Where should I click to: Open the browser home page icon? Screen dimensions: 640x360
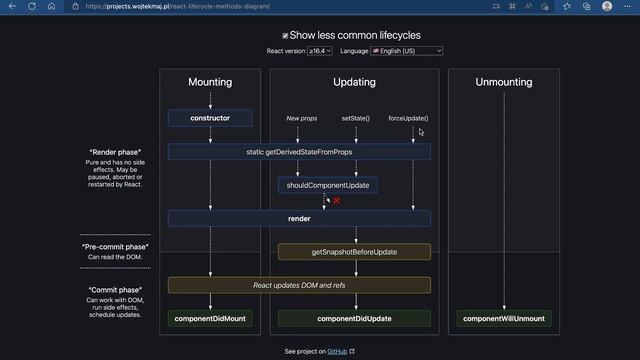click(x=51, y=6)
